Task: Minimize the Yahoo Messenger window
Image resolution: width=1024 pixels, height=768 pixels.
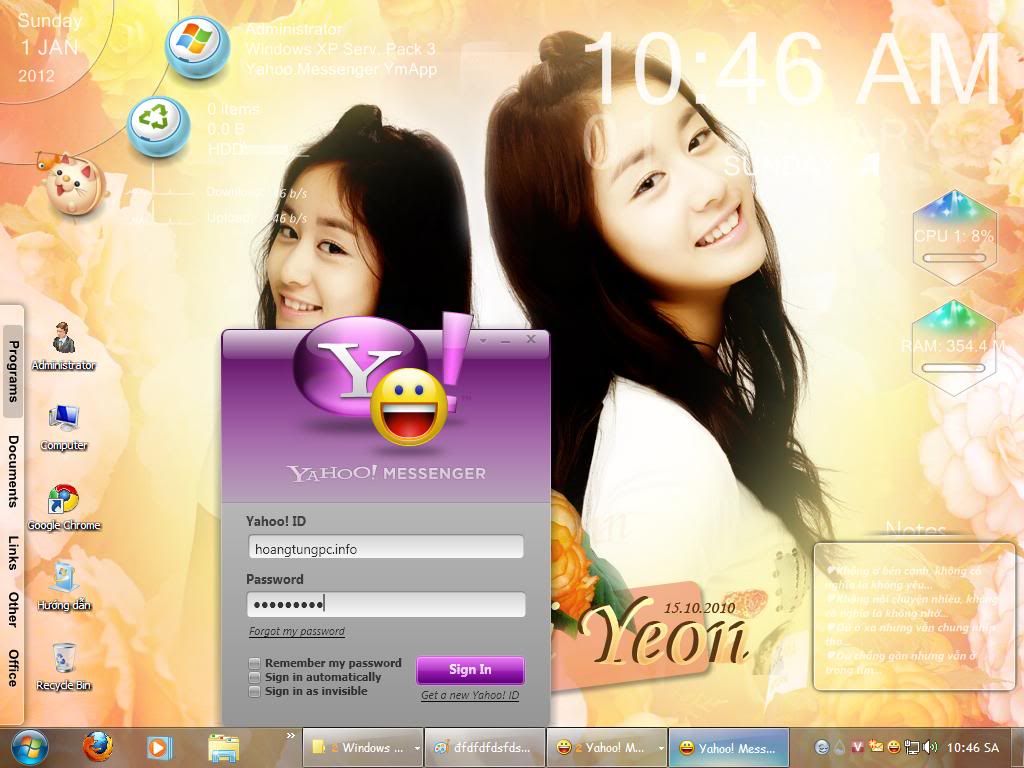Action: pos(505,340)
